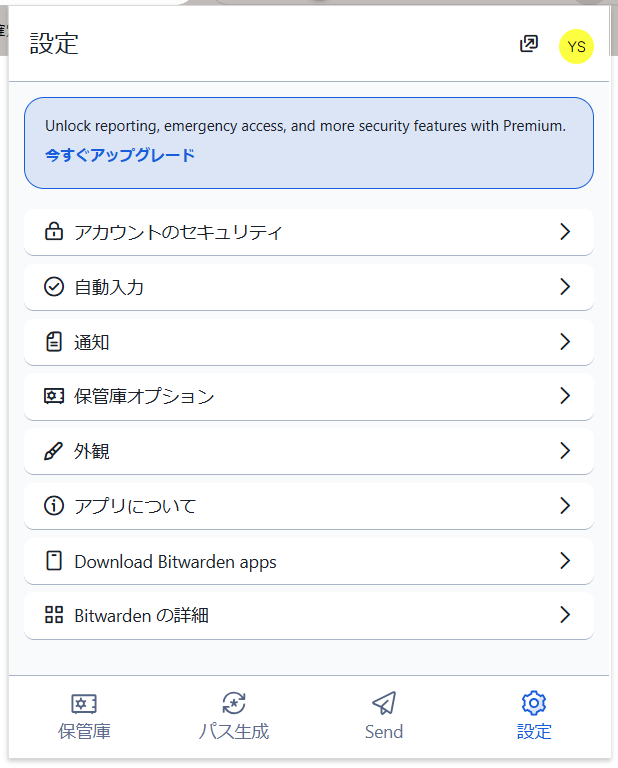Click the 今すぐアップグレード link
618x768 pixels.
[x=120, y=155]
